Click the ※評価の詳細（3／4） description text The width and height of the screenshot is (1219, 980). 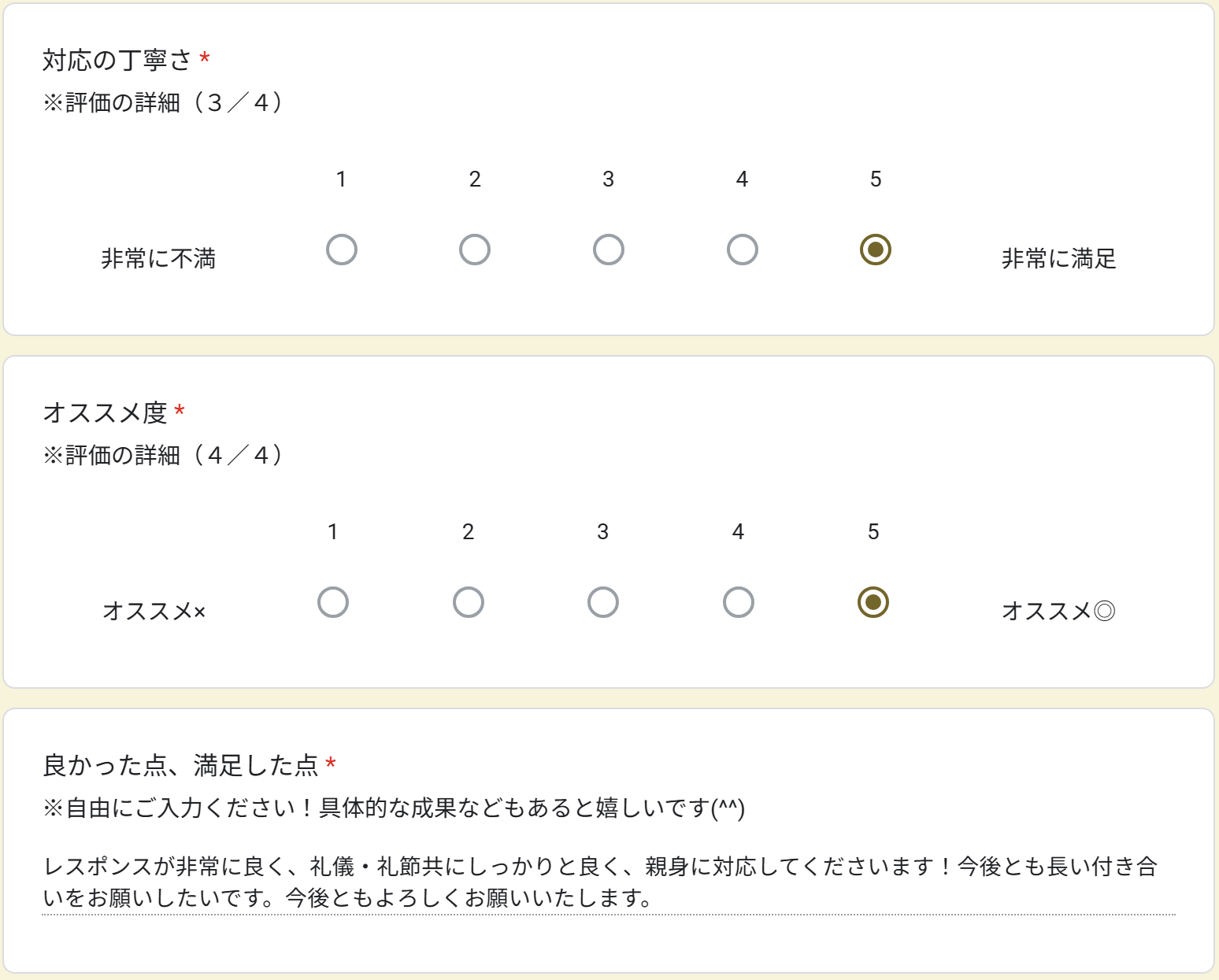tap(164, 102)
